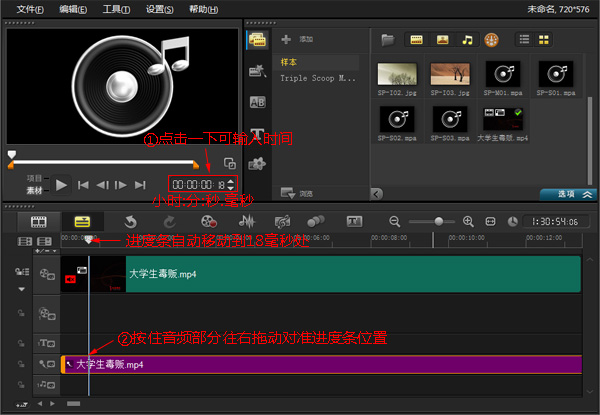Click the undo arrow in timeline toolbar
600x415 pixels.
(x=130, y=221)
